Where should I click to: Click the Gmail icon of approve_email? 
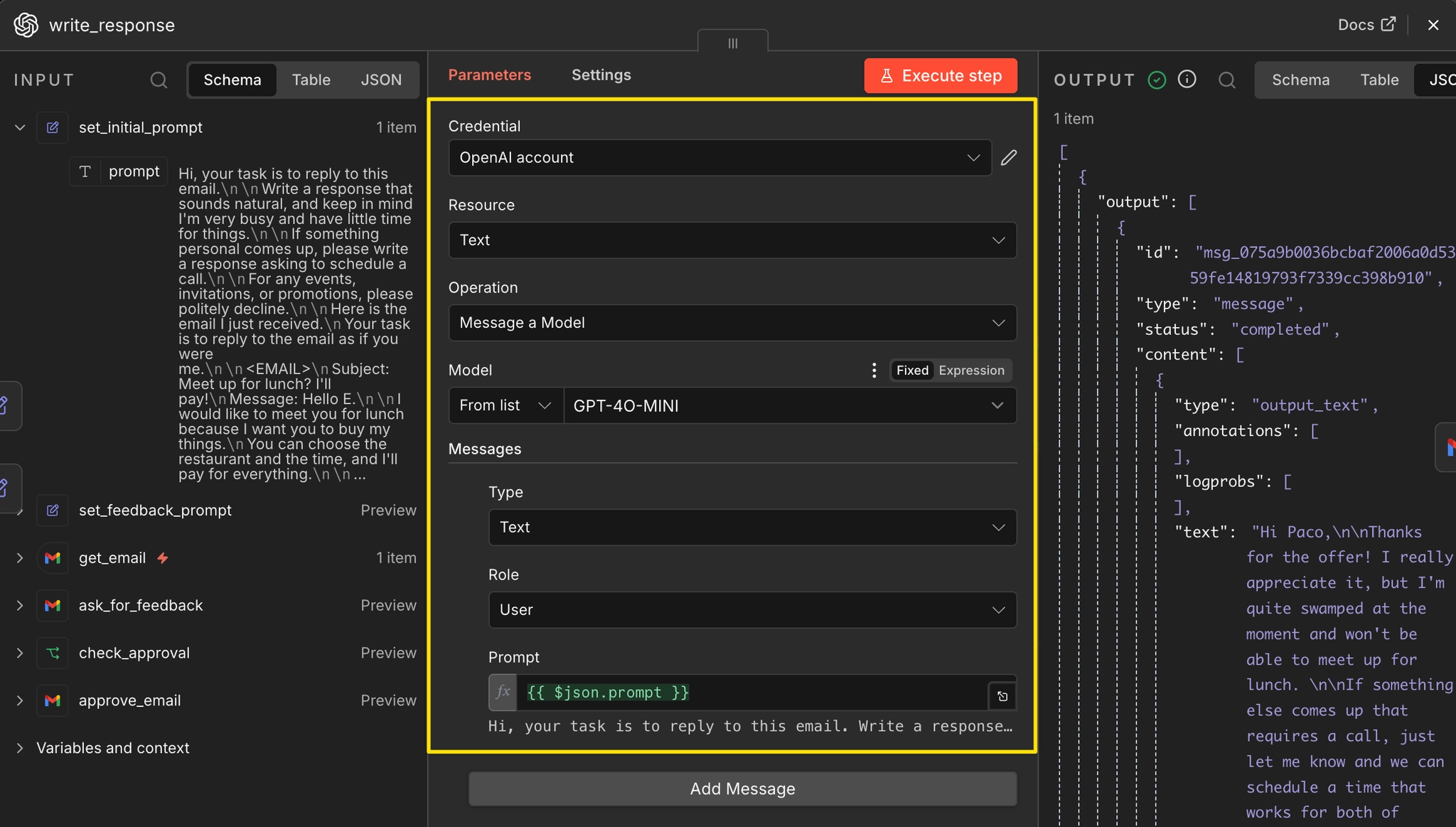click(53, 700)
